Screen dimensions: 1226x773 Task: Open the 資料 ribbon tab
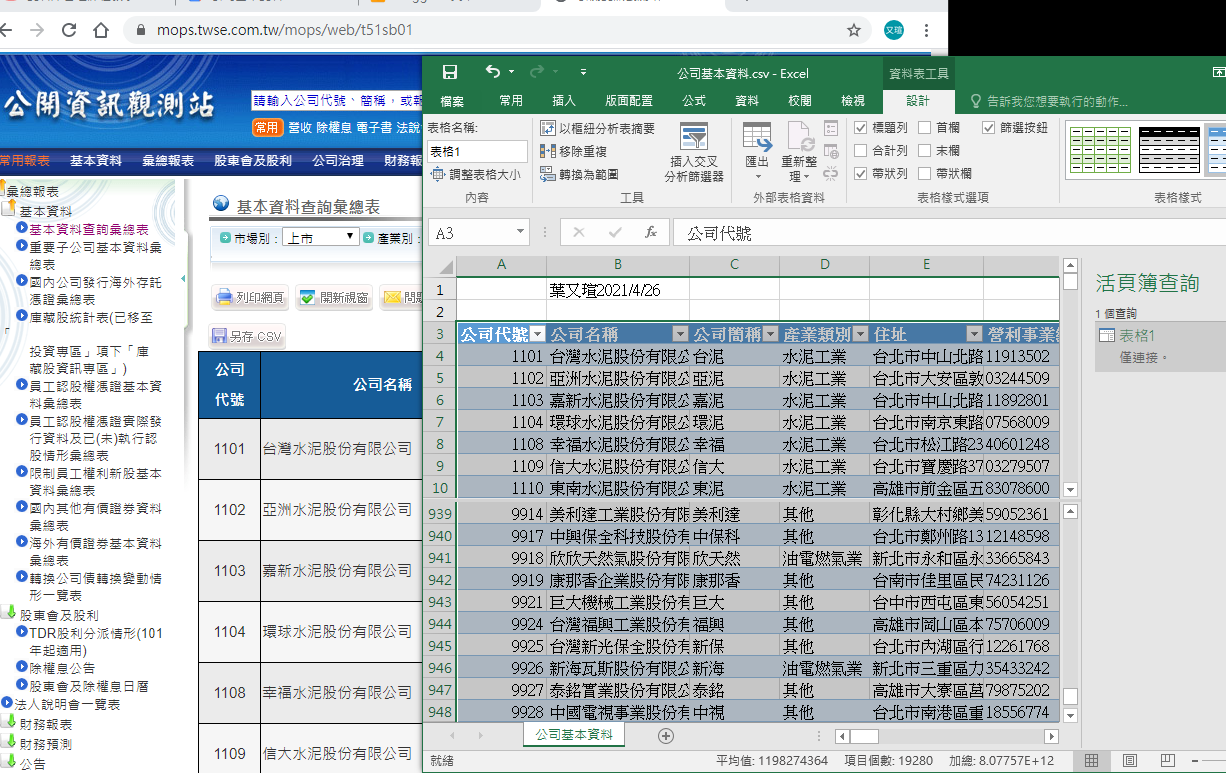(x=747, y=101)
